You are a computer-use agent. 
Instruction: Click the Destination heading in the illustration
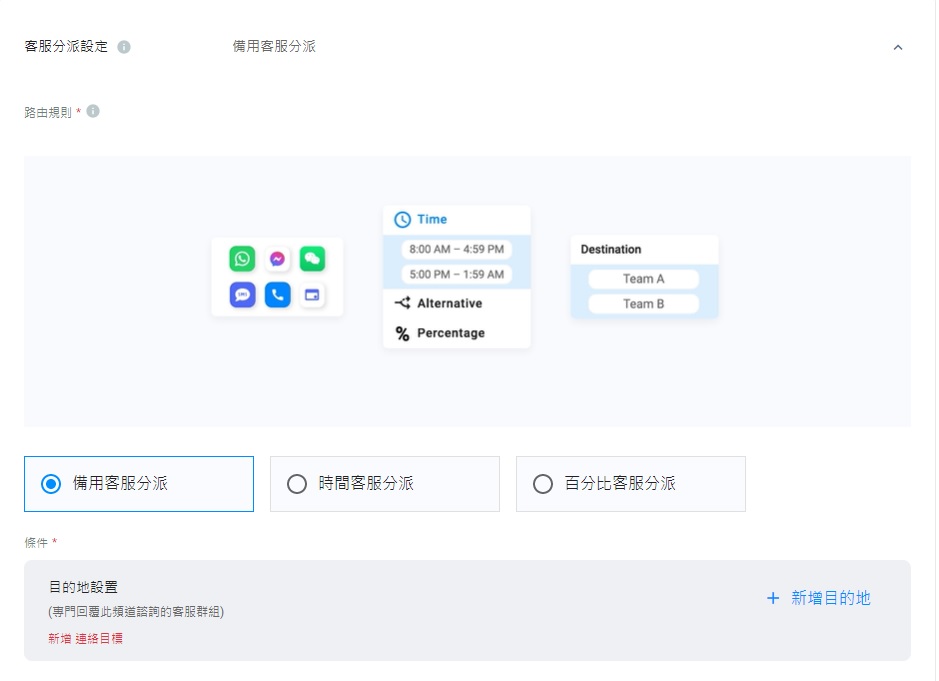[x=611, y=249]
